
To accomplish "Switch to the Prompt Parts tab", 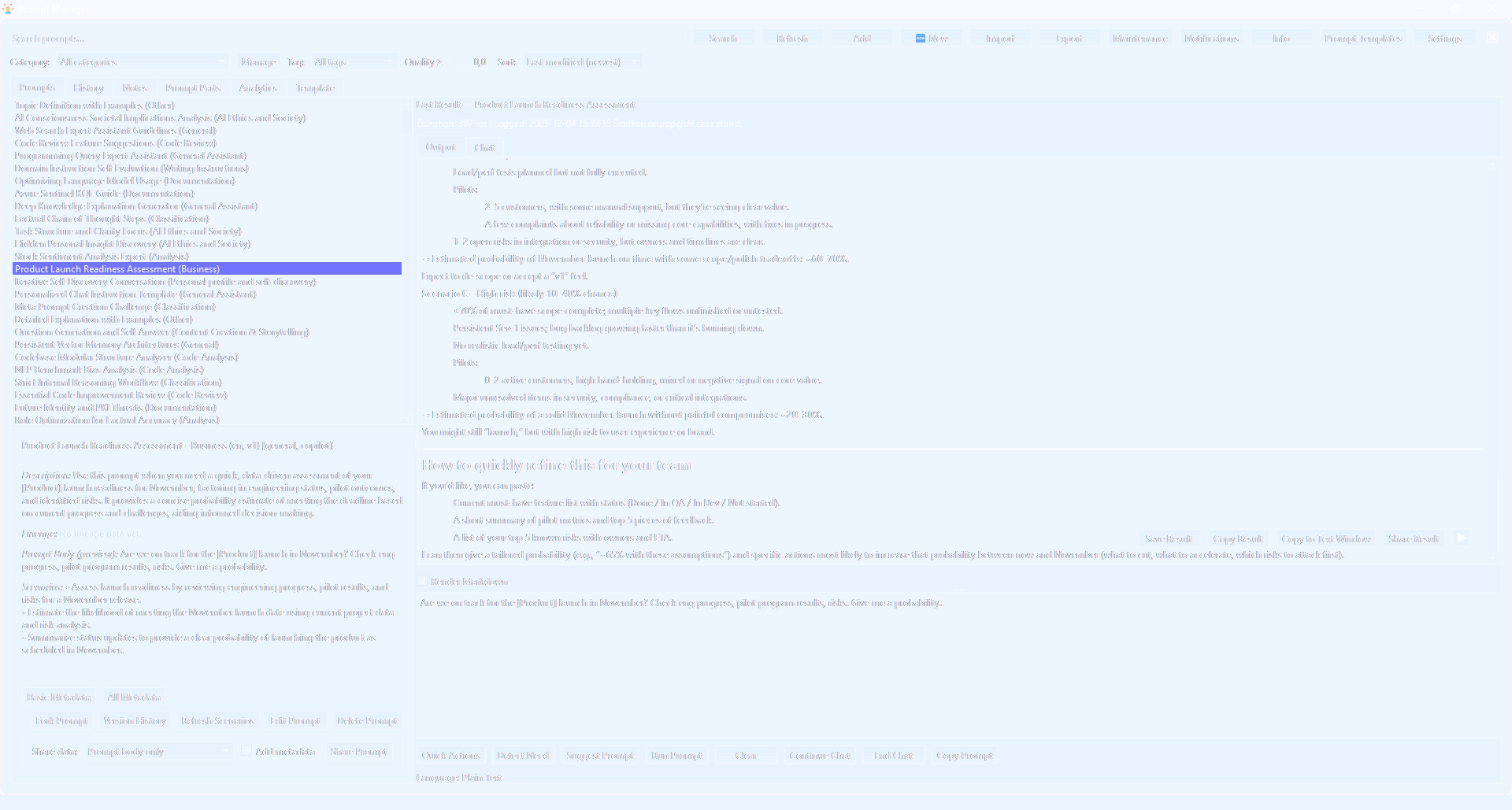I will 193,87.
